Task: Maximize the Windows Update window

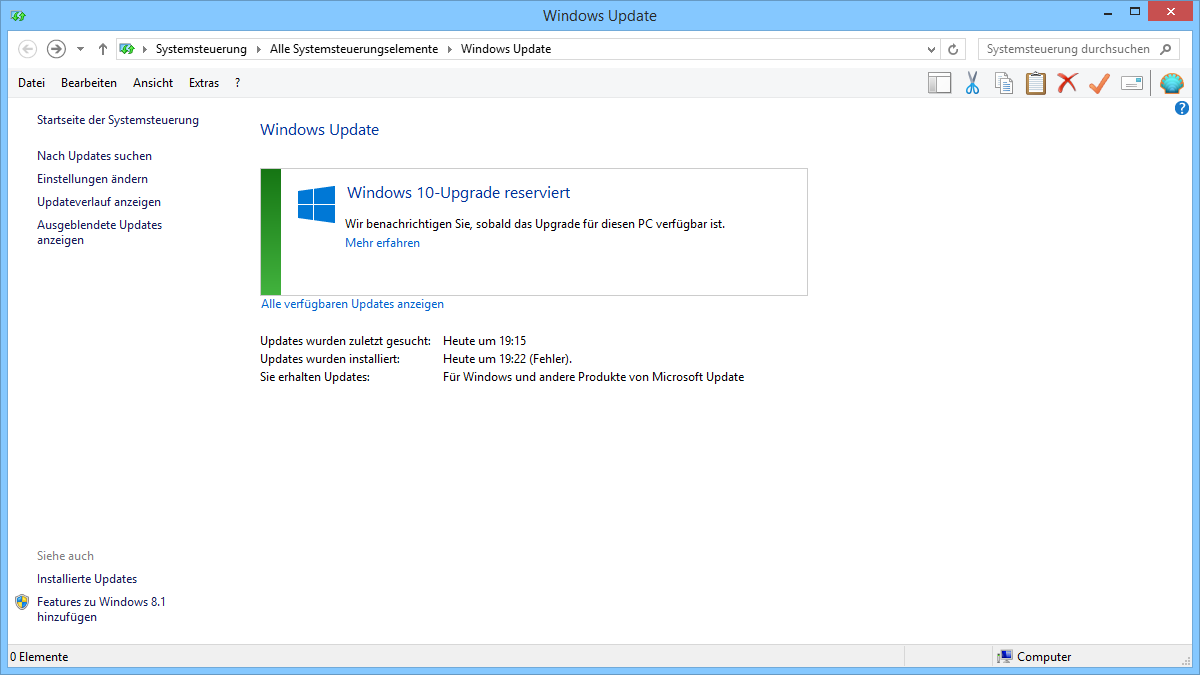Action: coord(1134,12)
